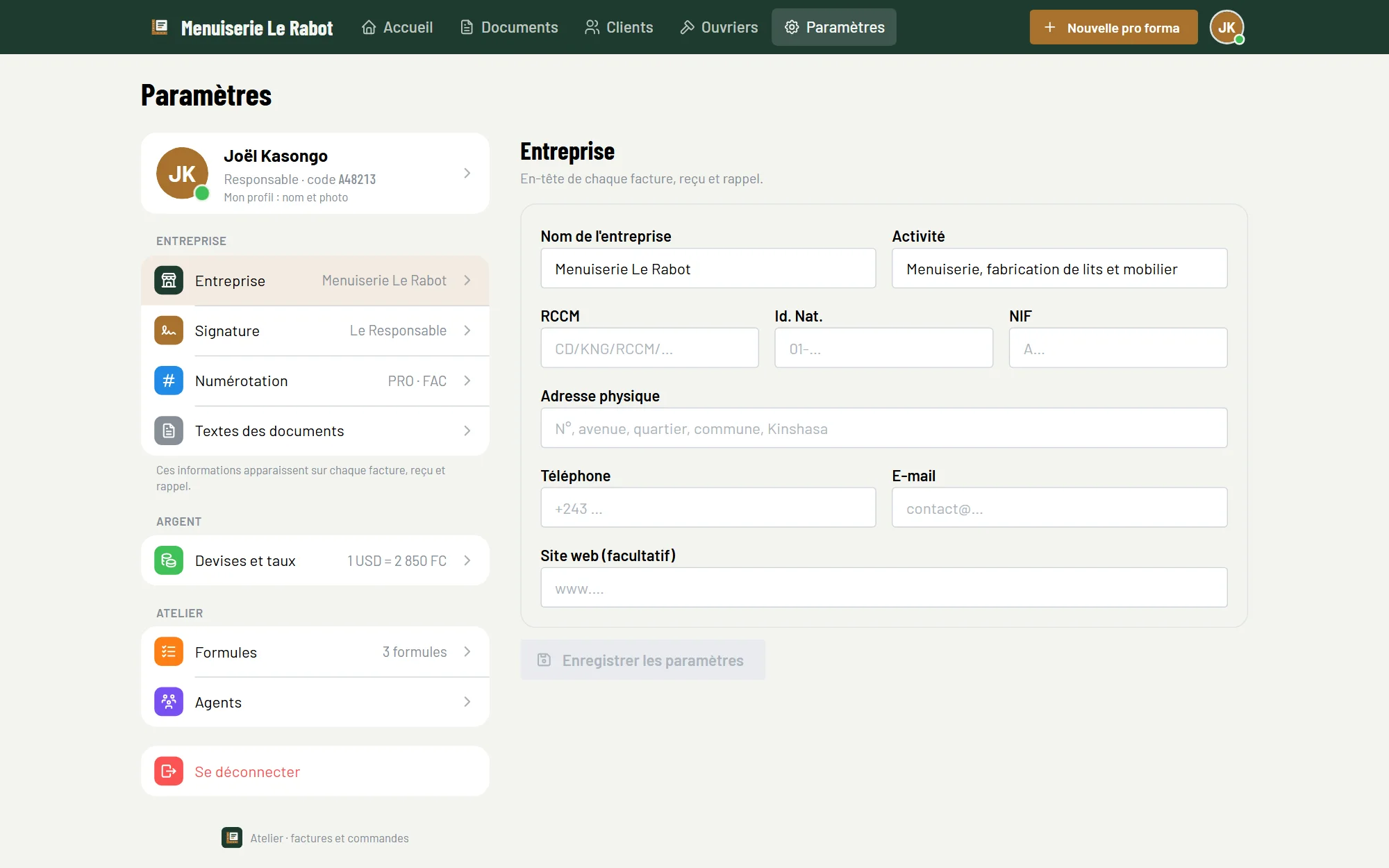The image size is (1389, 868).
Task: Expand the Signature row chevron
Action: (x=467, y=331)
